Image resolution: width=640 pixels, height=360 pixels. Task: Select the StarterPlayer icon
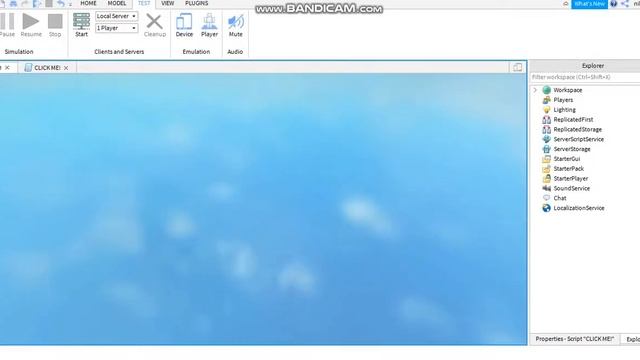tap(546, 178)
